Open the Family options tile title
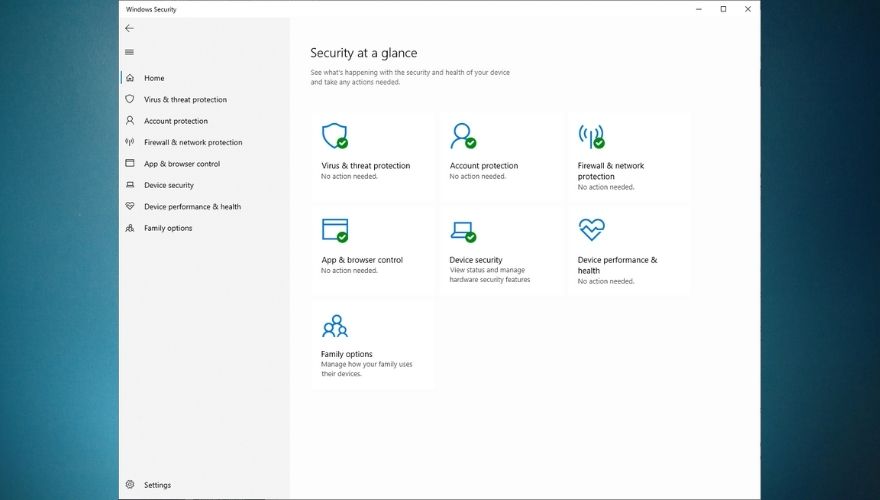This screenshot has height=500, width=880. [x=346, y=354]
